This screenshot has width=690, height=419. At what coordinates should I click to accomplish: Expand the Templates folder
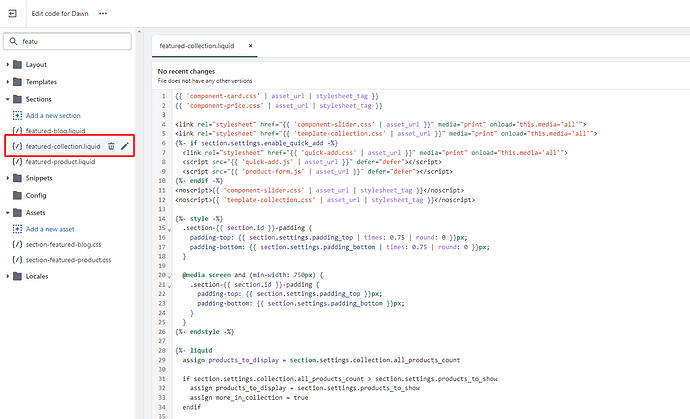[8, 82]
